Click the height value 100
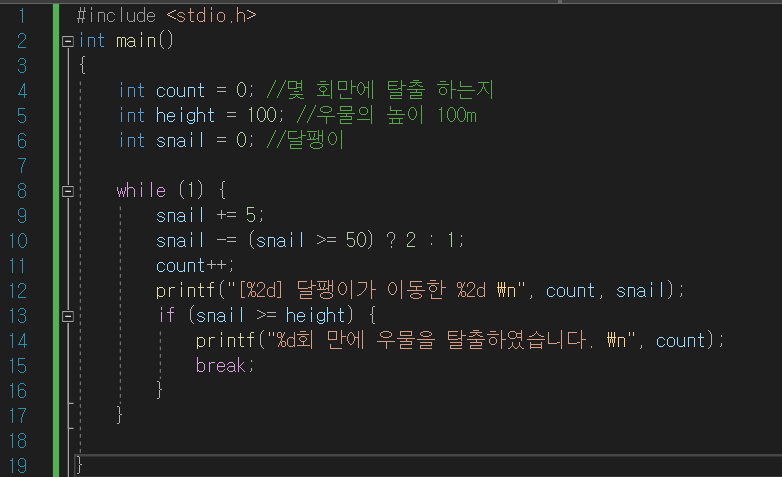 (x=262, y=116)
